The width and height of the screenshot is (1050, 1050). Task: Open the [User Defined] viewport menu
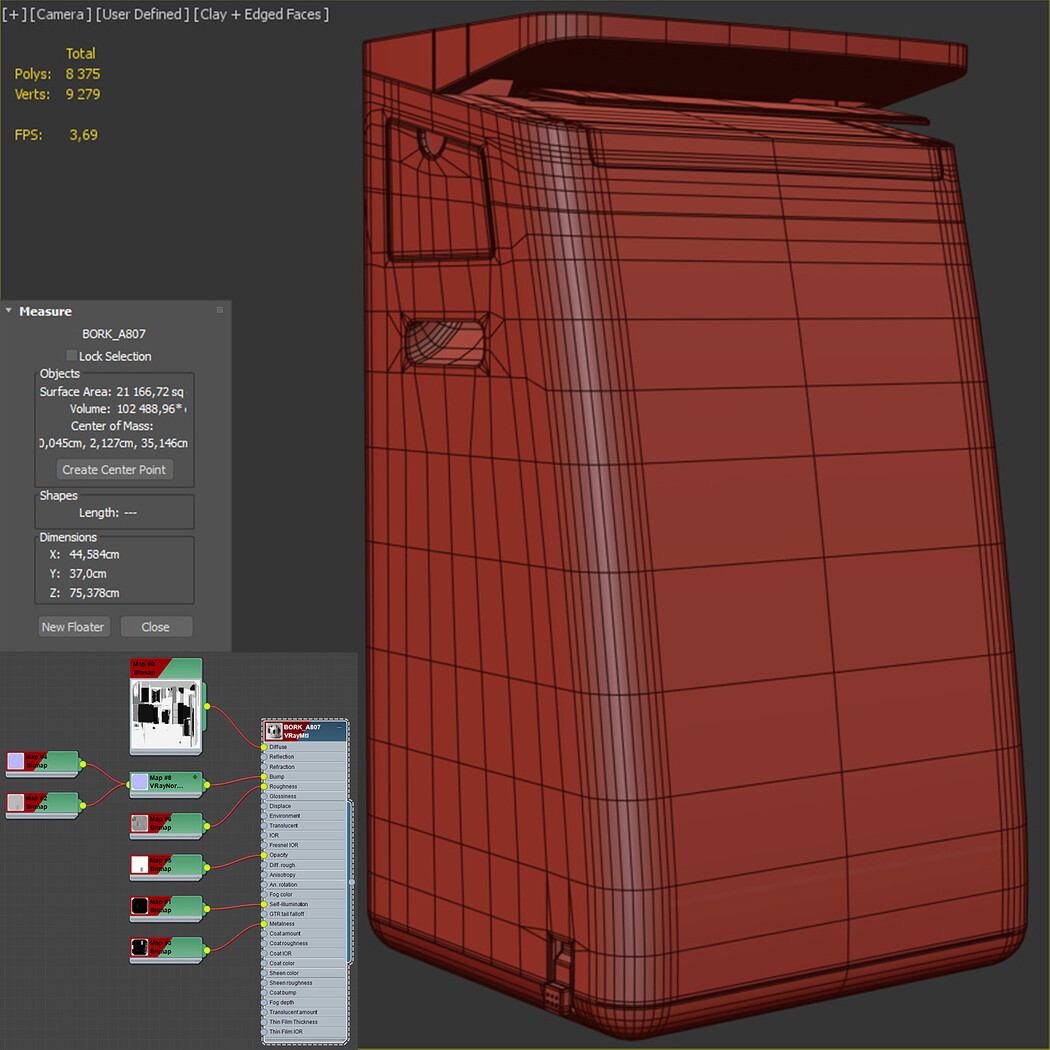click(x=143, y=14)
